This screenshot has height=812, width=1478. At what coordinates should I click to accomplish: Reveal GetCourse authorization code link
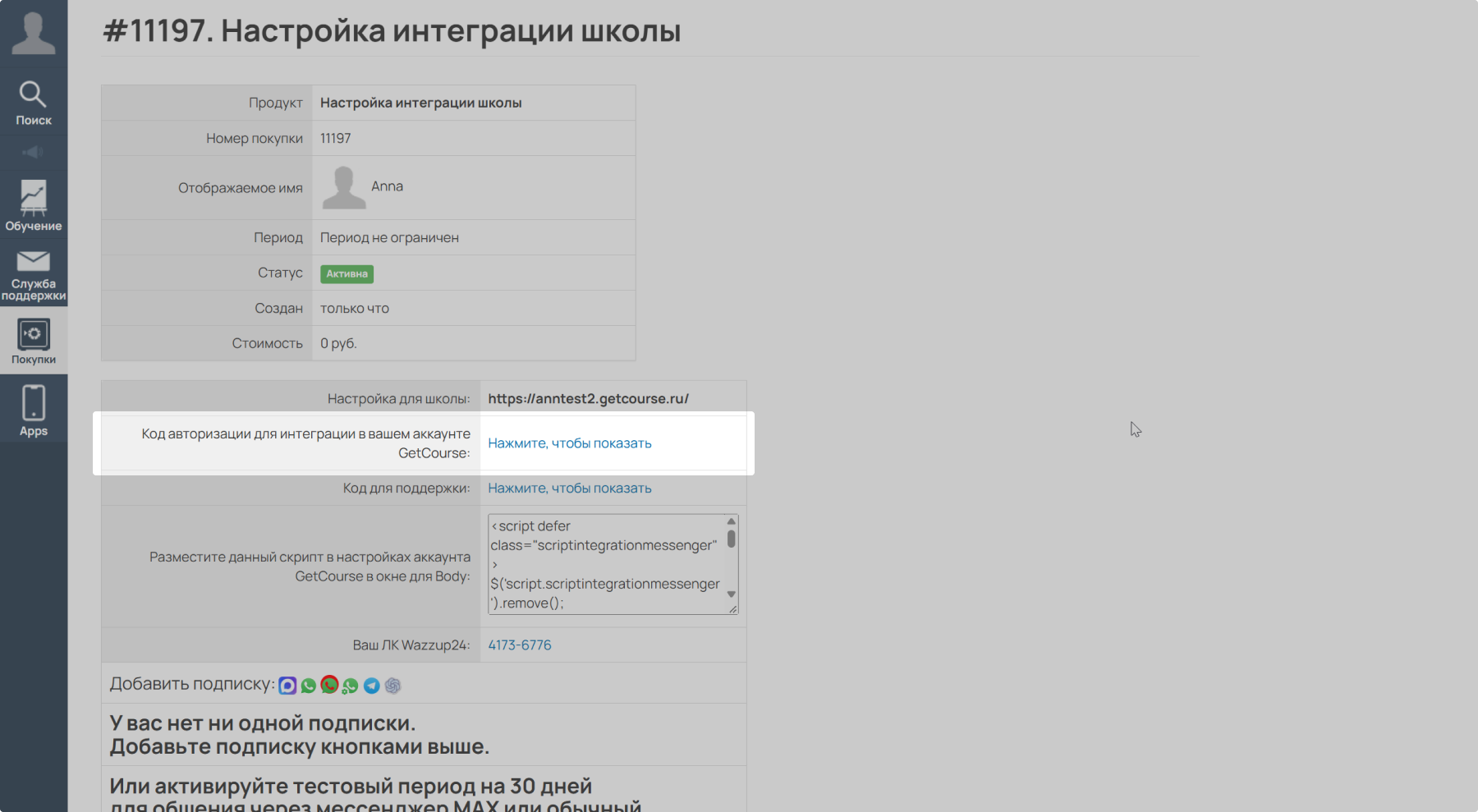point(570,443)
